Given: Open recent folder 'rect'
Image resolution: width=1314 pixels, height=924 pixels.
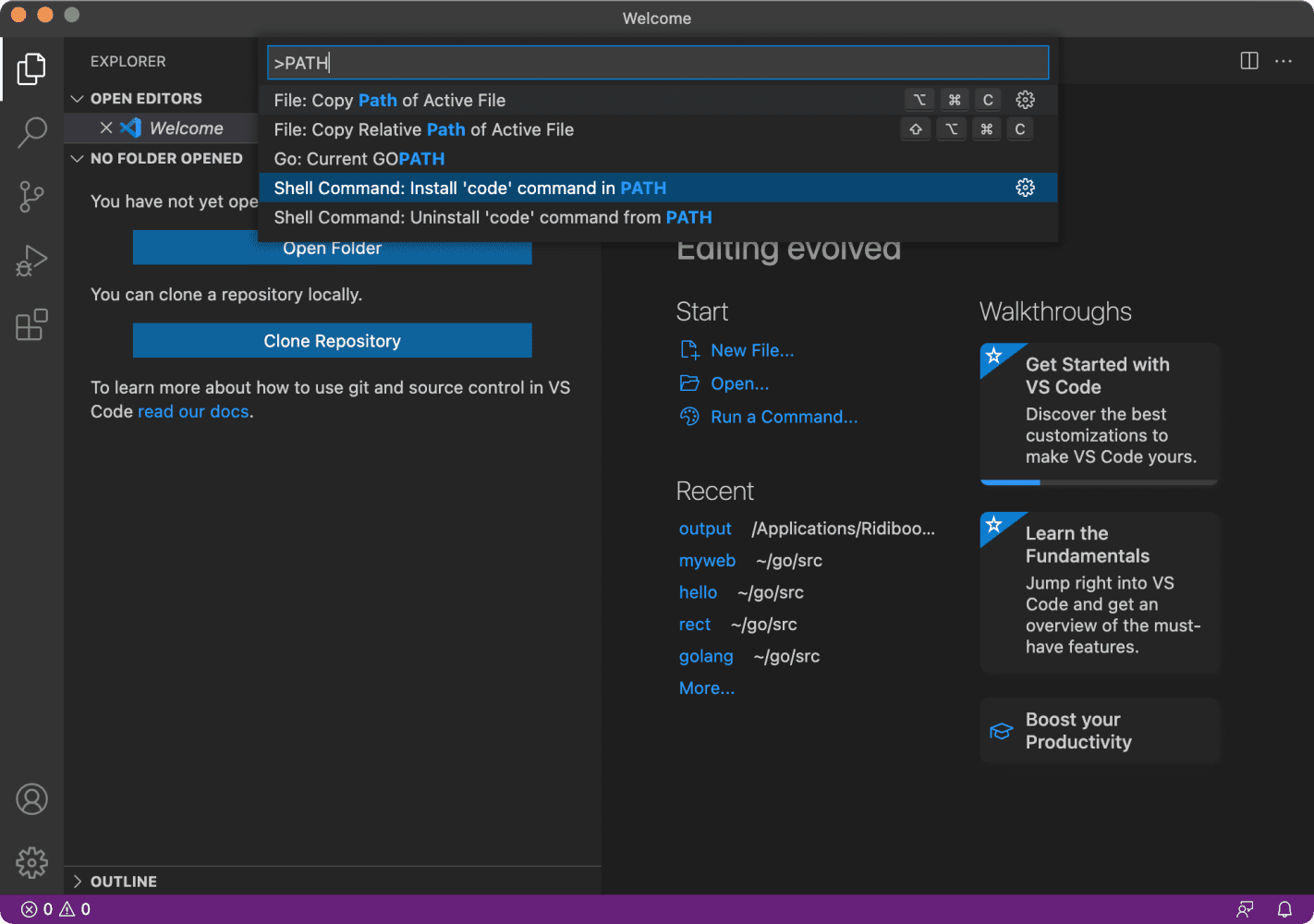Looking at the screenshot, I should point(695,625).
